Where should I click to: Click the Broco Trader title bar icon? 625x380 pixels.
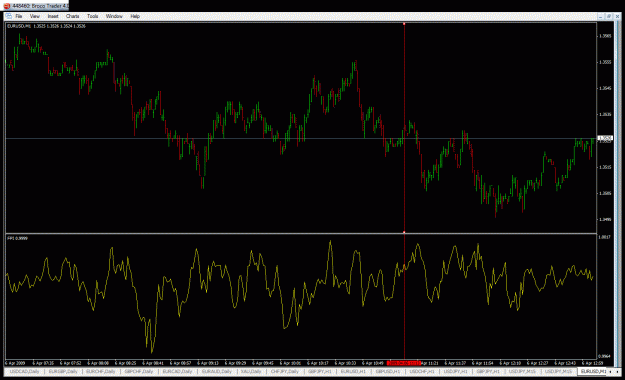[6, 6]
